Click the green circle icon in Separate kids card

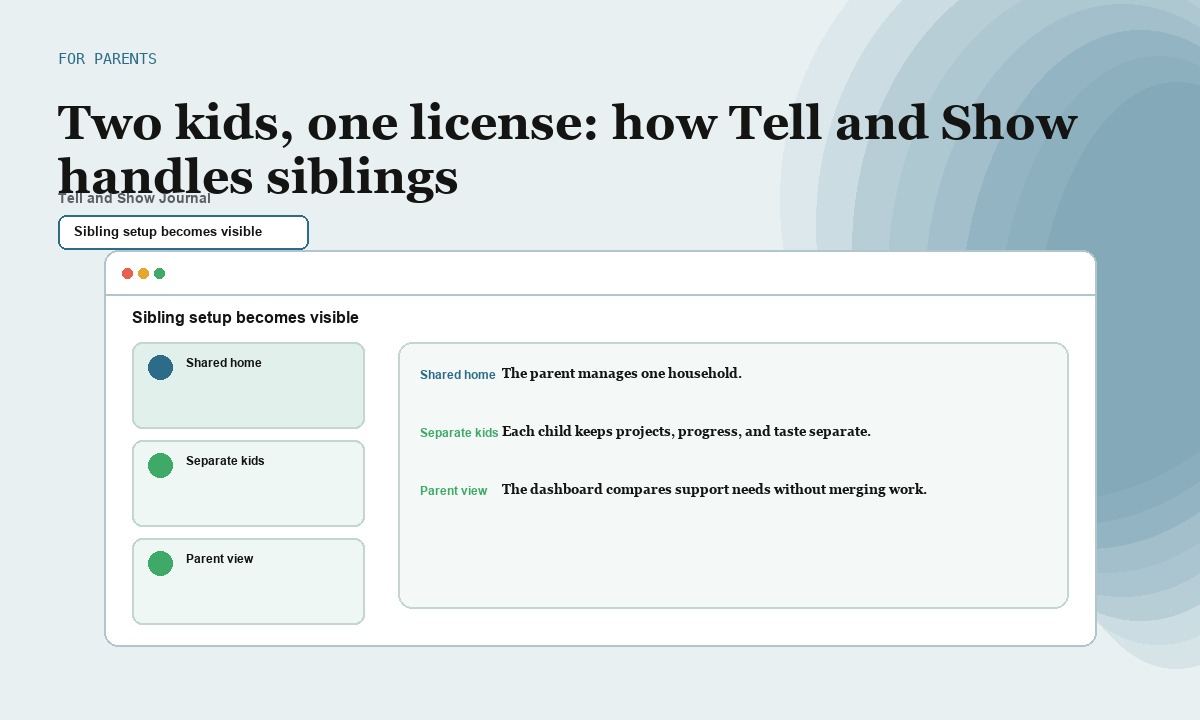tap(160, 465)
